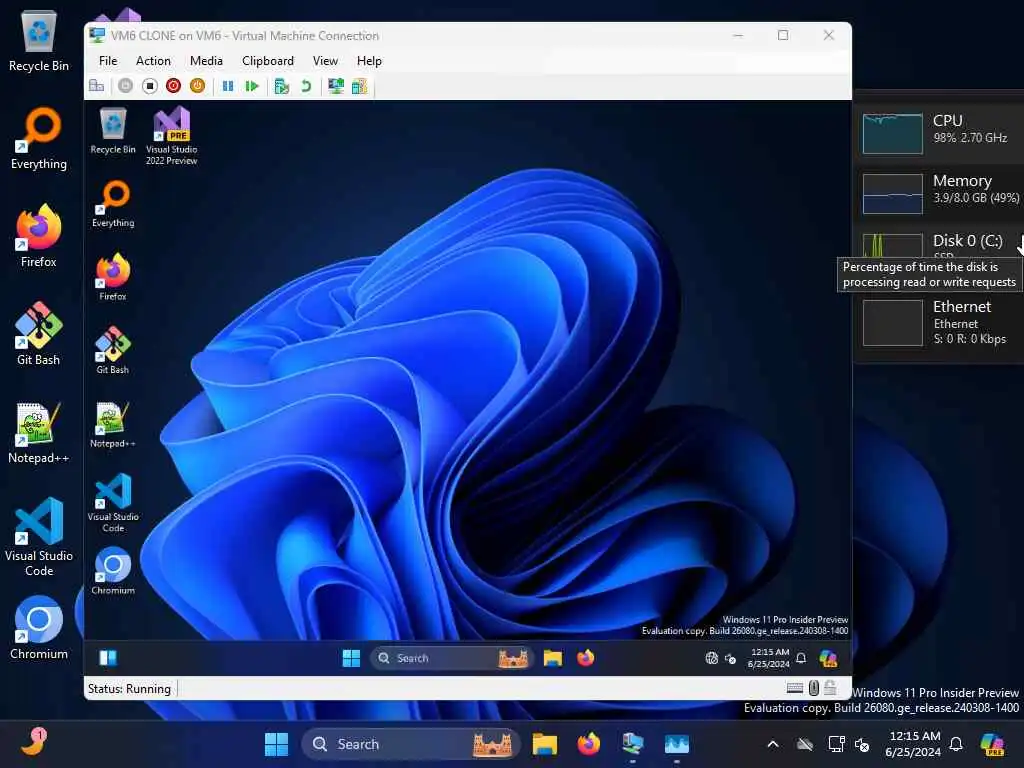
Task: Click the Search box in the VM taskbar
Action: [x=452, y=658]
